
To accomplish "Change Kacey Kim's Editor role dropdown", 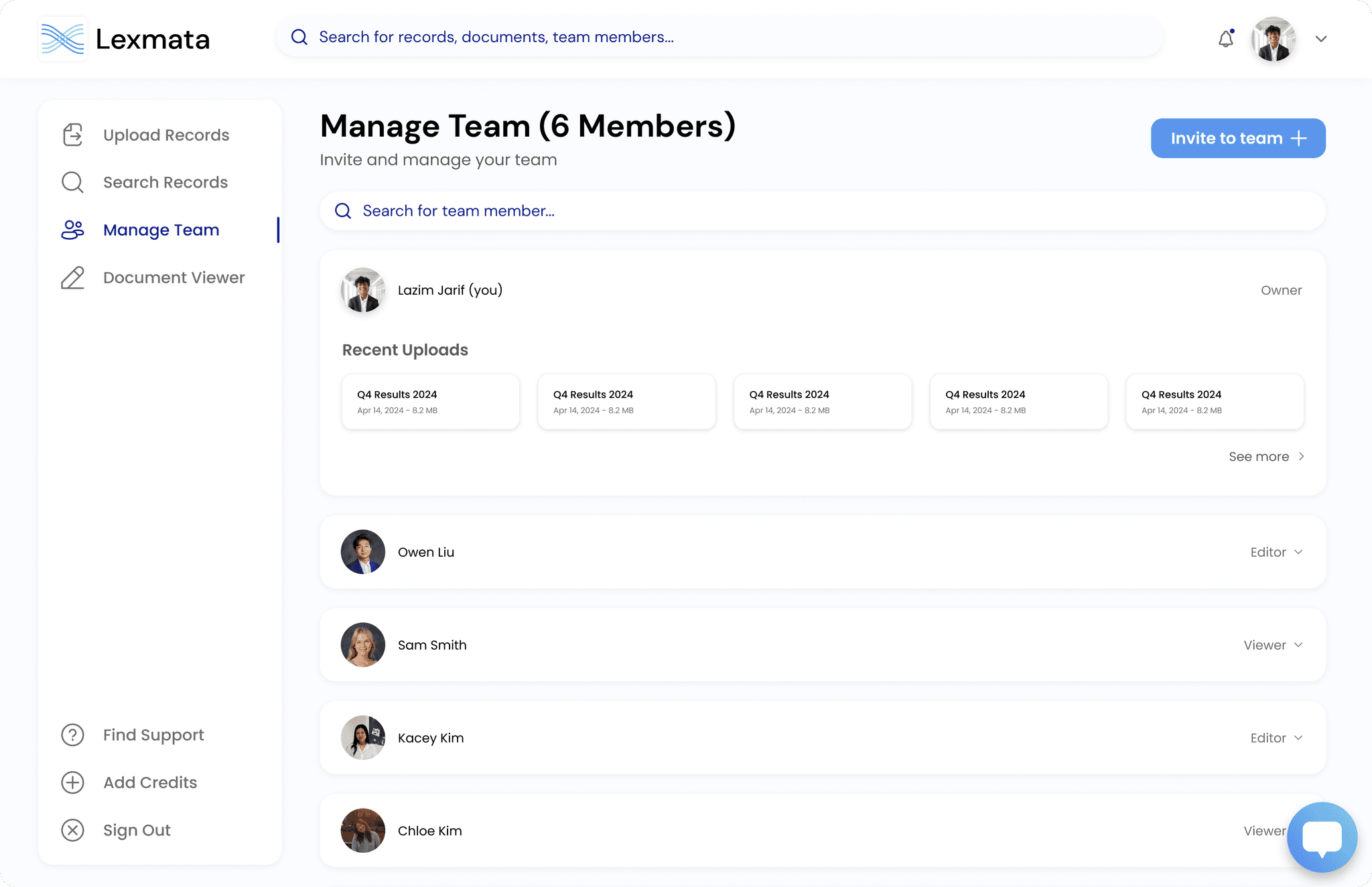I will pos(1276,738).
